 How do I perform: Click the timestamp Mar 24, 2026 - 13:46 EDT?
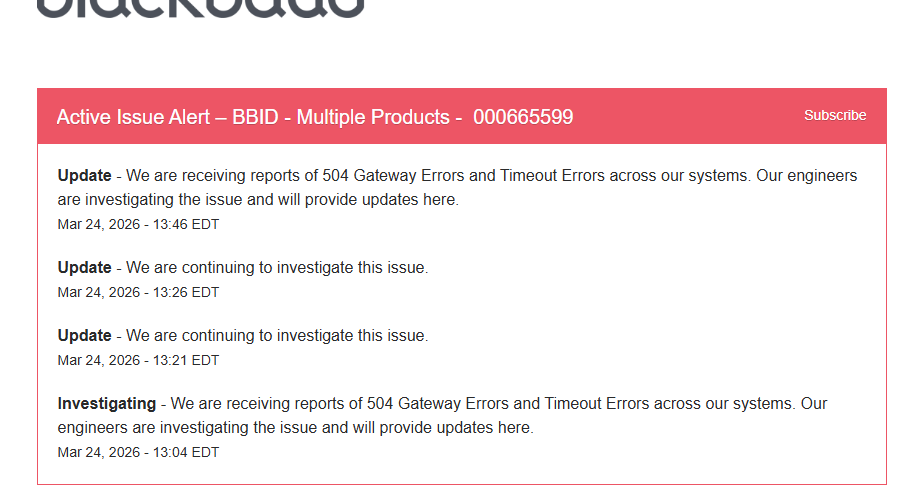tap(138, 225)
